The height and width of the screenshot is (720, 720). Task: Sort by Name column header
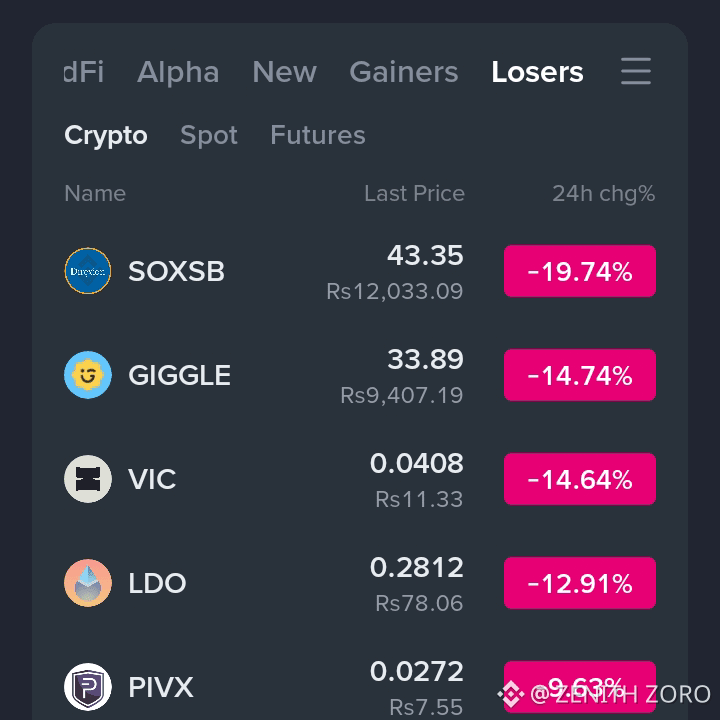tap(95, 193)
